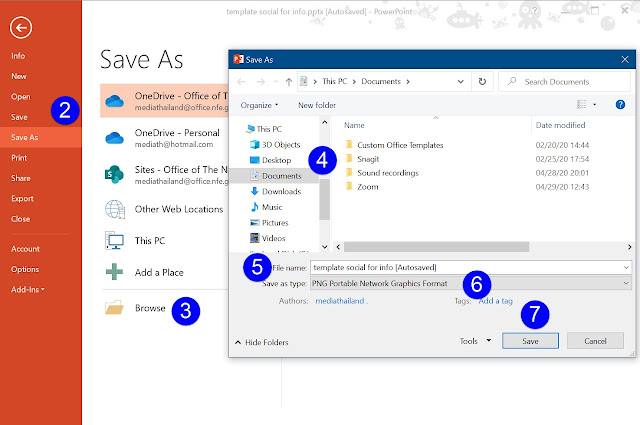Click Add a tag link

click(496, 301)
